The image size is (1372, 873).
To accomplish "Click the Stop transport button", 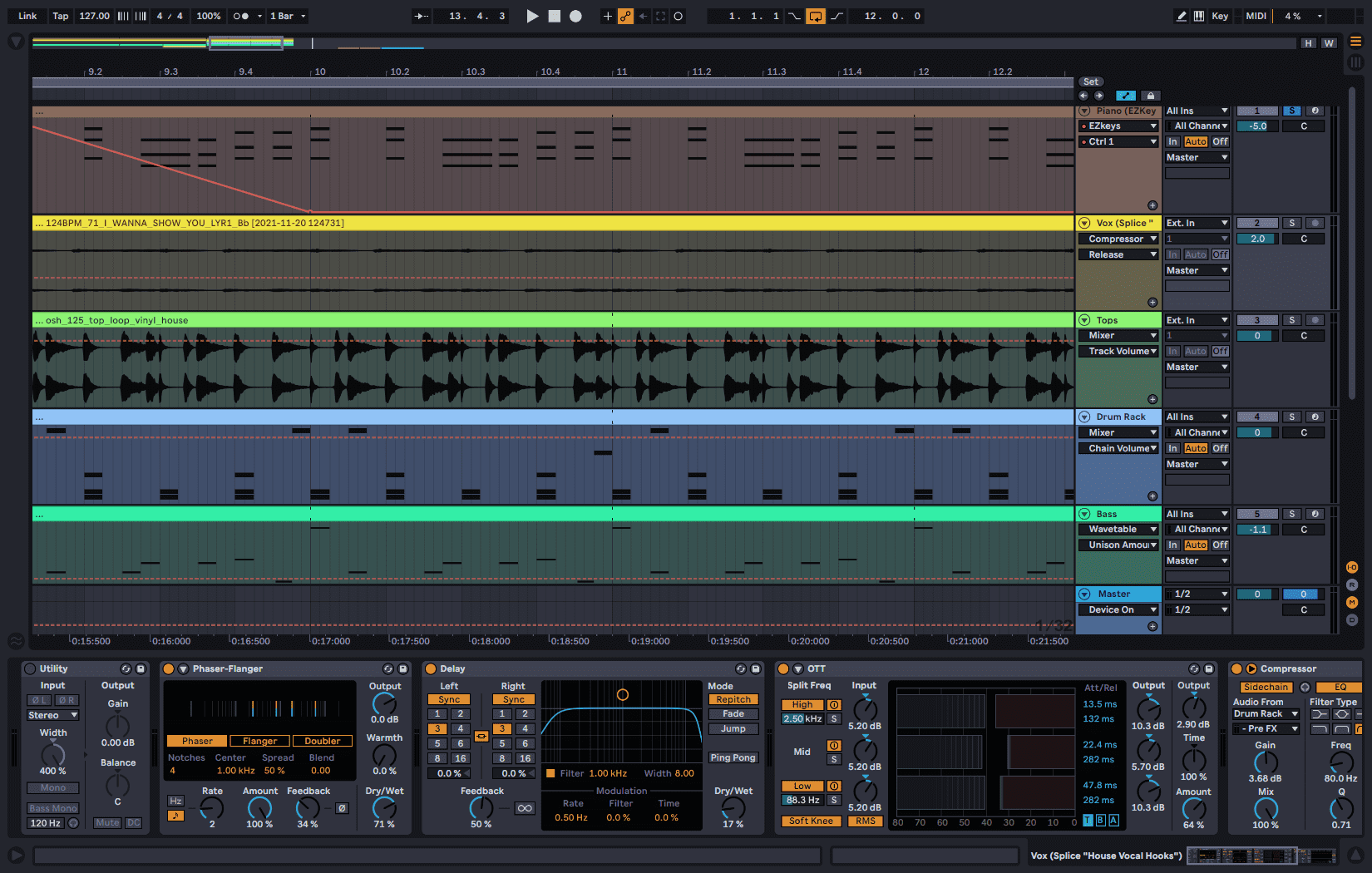I will pos(555,16).
